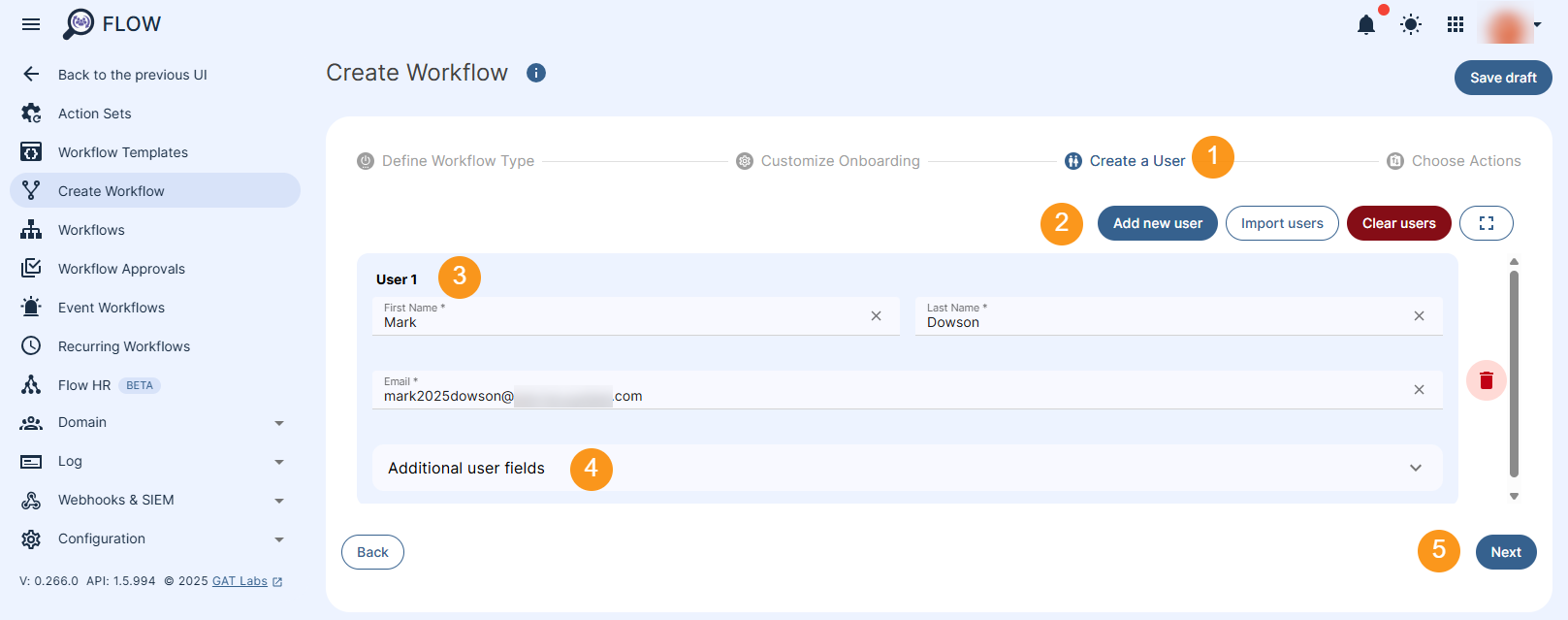
Task: Open the apps grid launcher
Action: [1456, 24]
